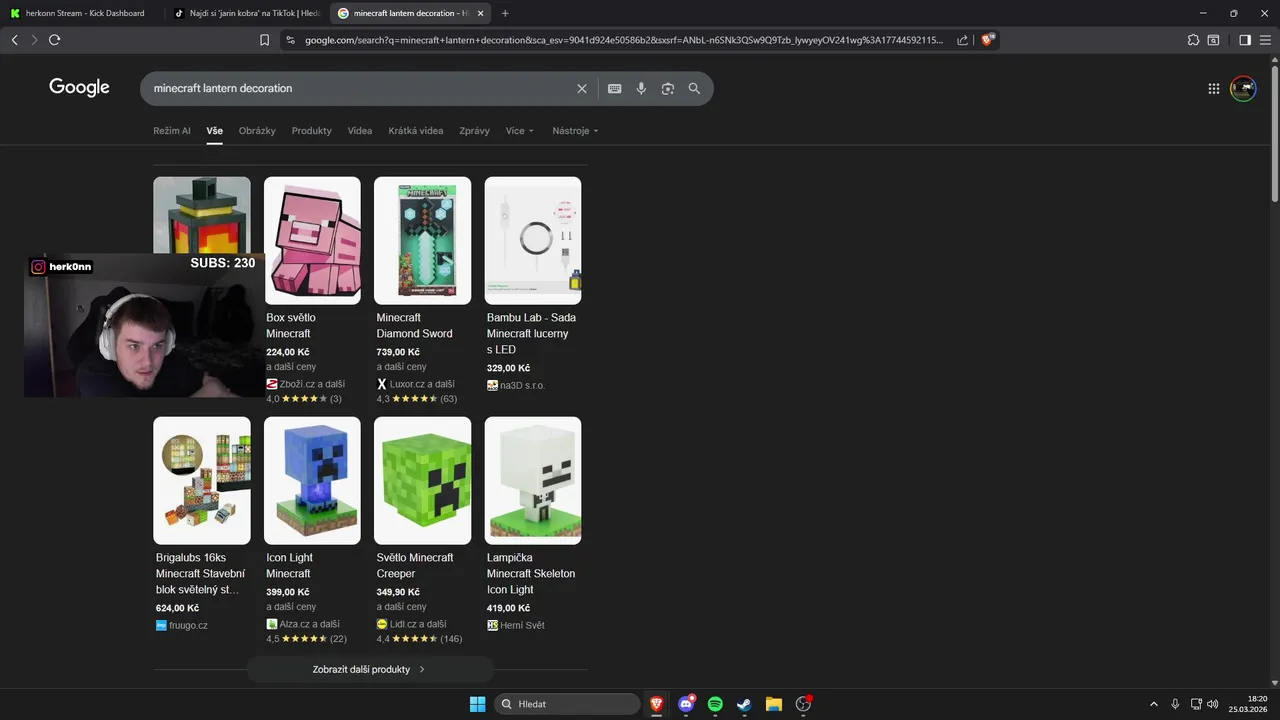Submit the search with the magnifier icon
This screenshot has height=720, width=1280.
694,89
